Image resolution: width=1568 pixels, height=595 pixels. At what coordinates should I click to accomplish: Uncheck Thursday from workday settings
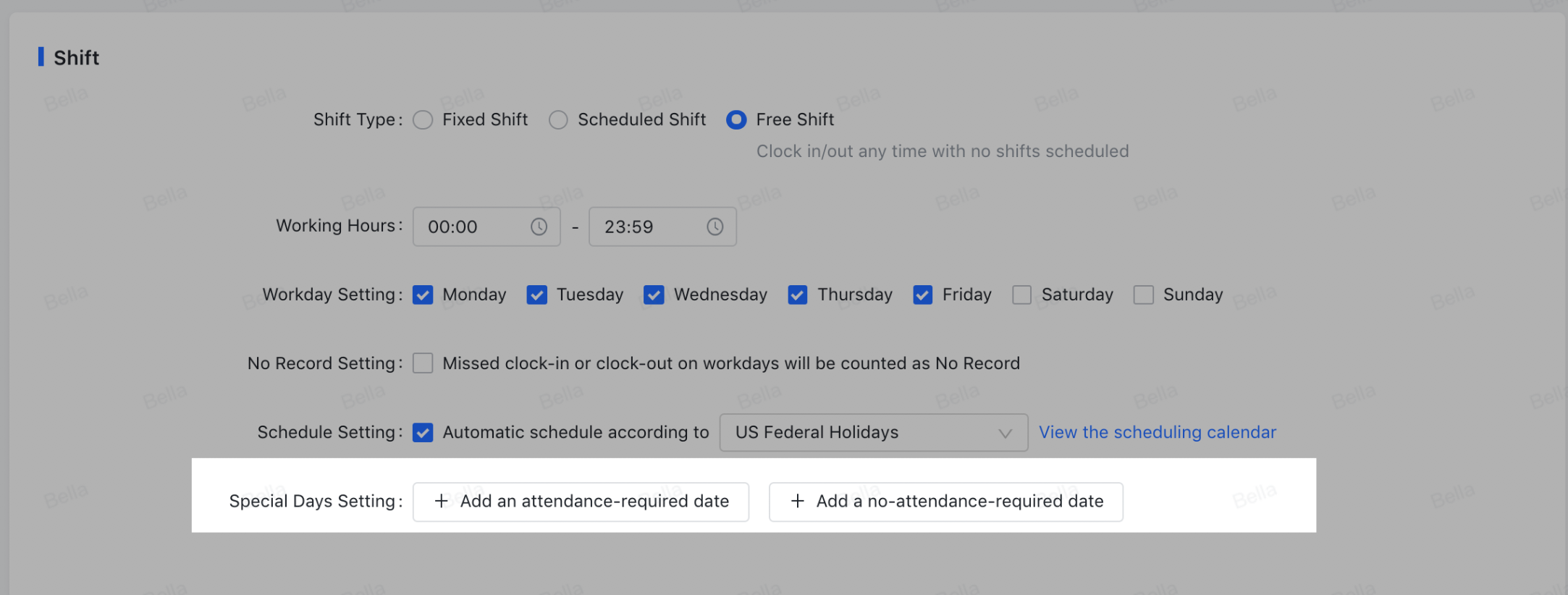click(x=798, y=295)
